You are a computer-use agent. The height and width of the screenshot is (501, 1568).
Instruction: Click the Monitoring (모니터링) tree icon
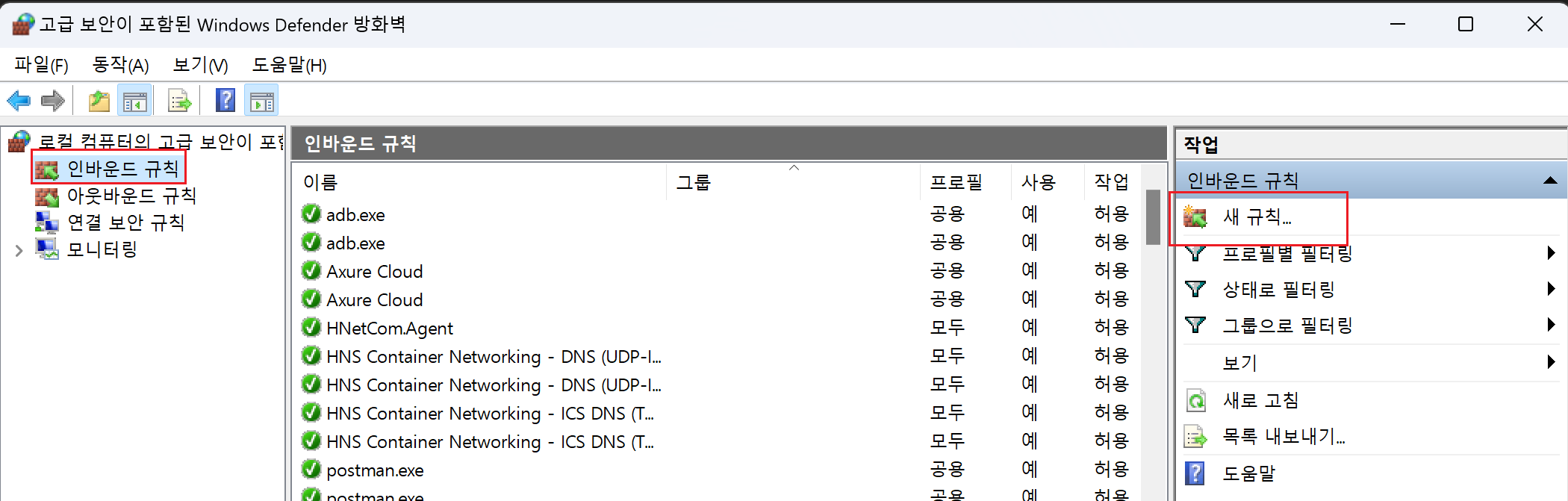[x=47, y=249]
